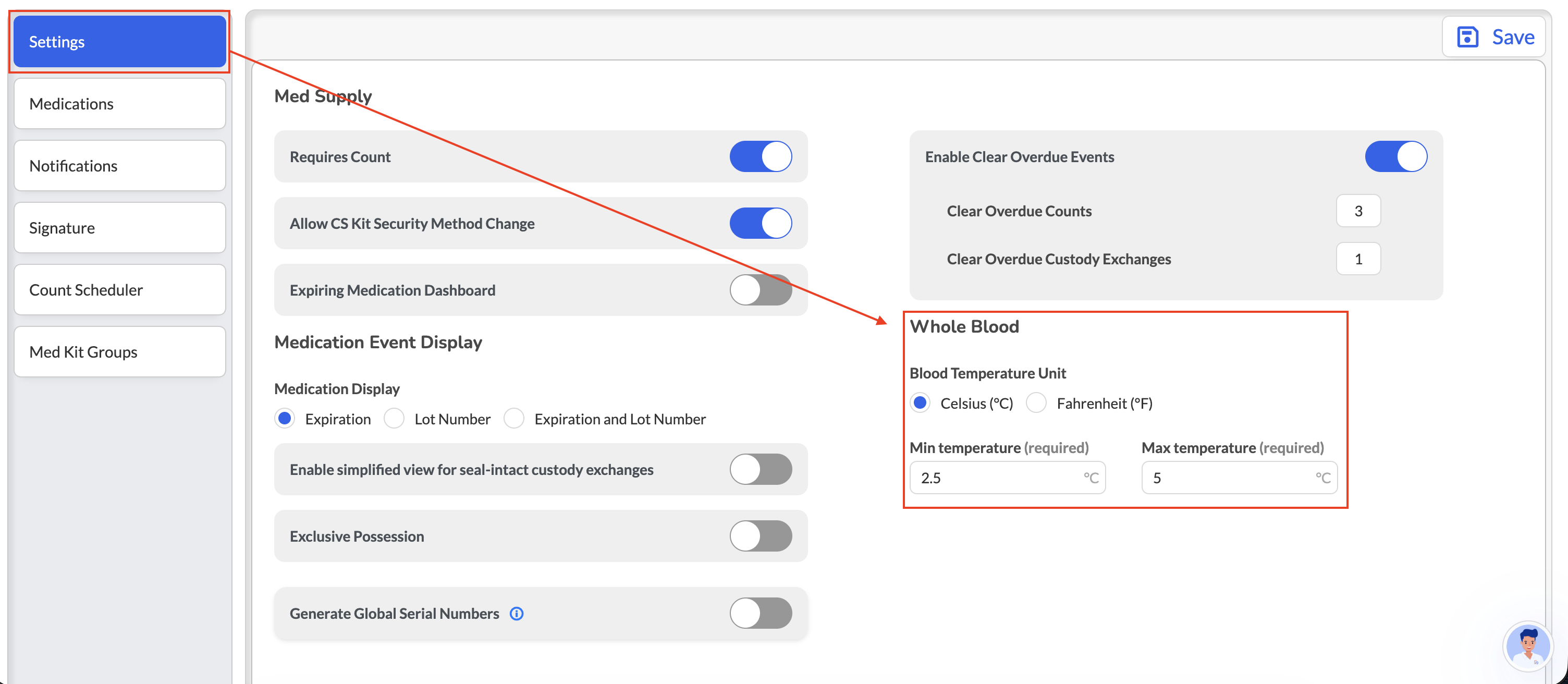The image size is (1568, 684).
Task: Choose Expiration and Lot Number display
Action: (514, 419)
